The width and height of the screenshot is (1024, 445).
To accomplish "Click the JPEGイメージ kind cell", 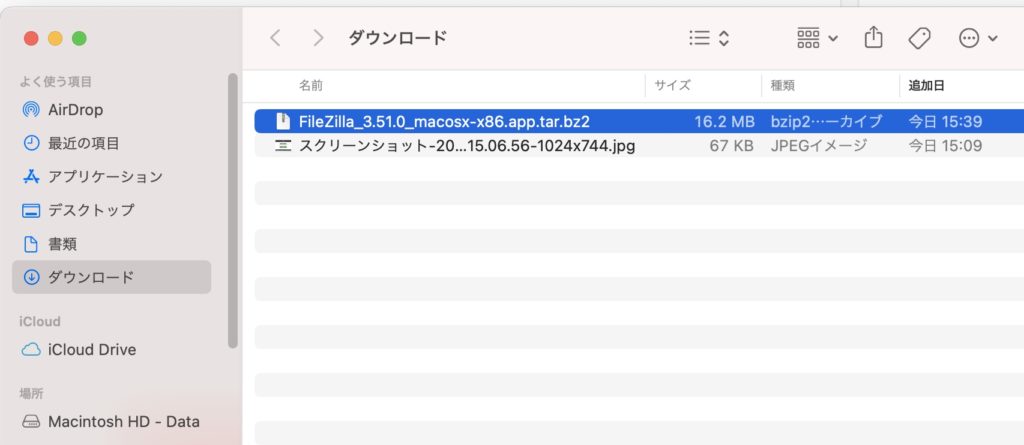I will (x=819, y=146).
